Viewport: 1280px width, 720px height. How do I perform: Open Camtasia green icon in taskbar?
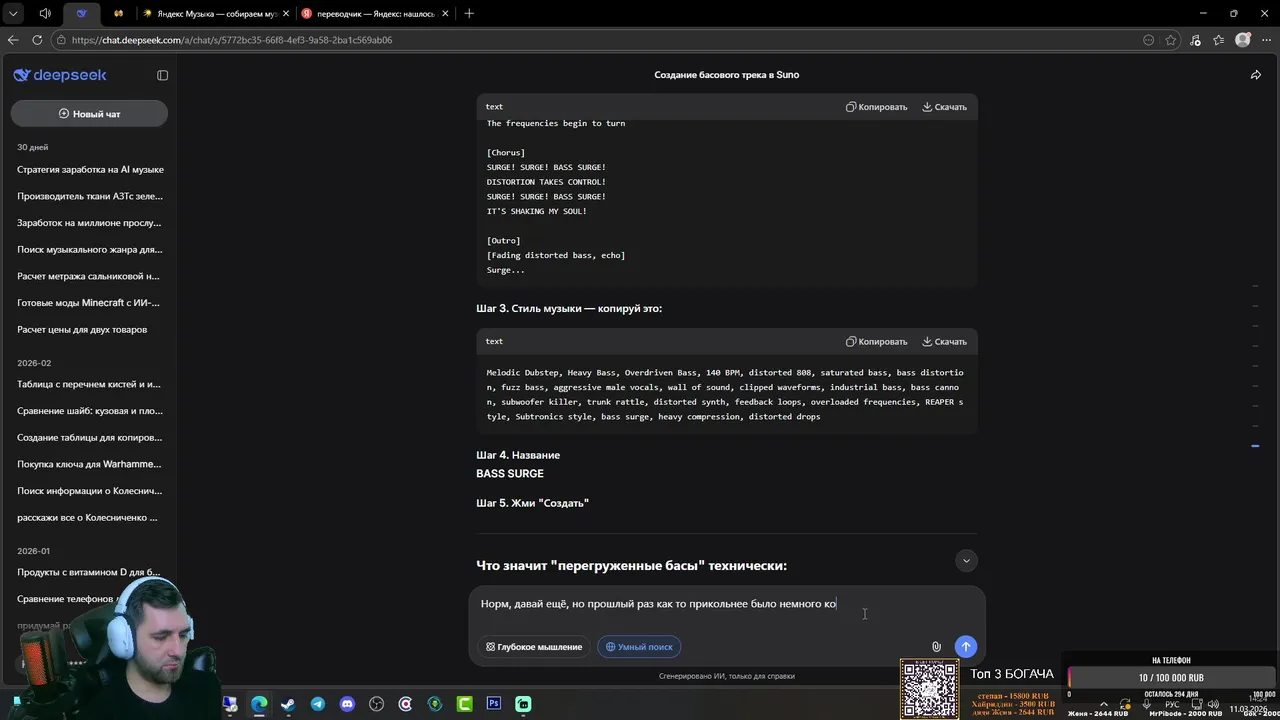point(464,704)
